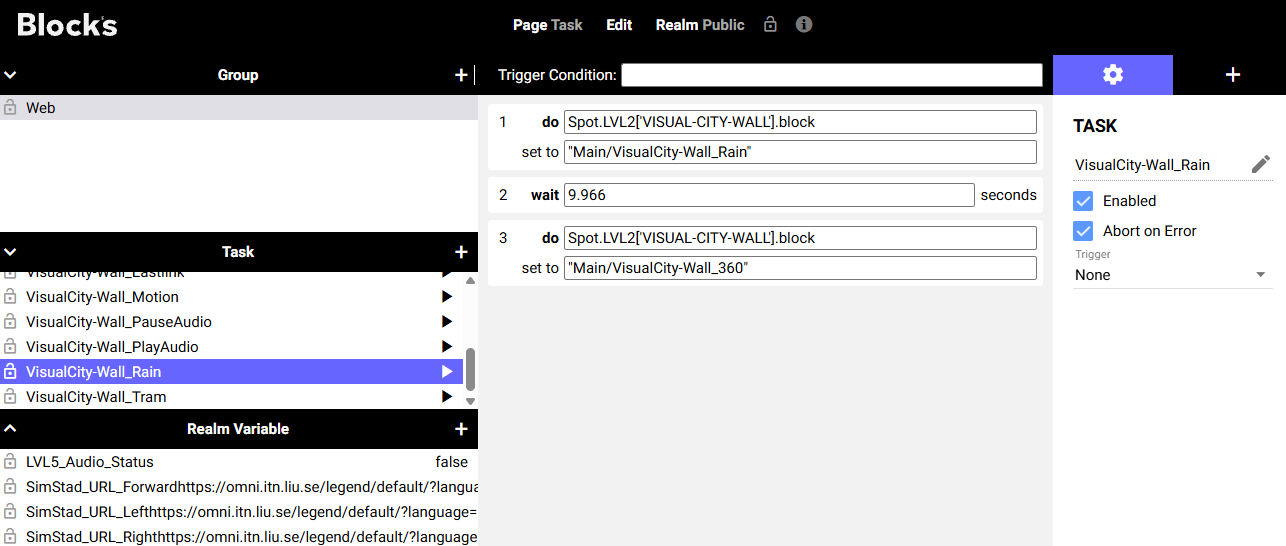The image size is (1286, 546).
Task: Click the realm lock icon in header
Action: click(x=770, y=24)
